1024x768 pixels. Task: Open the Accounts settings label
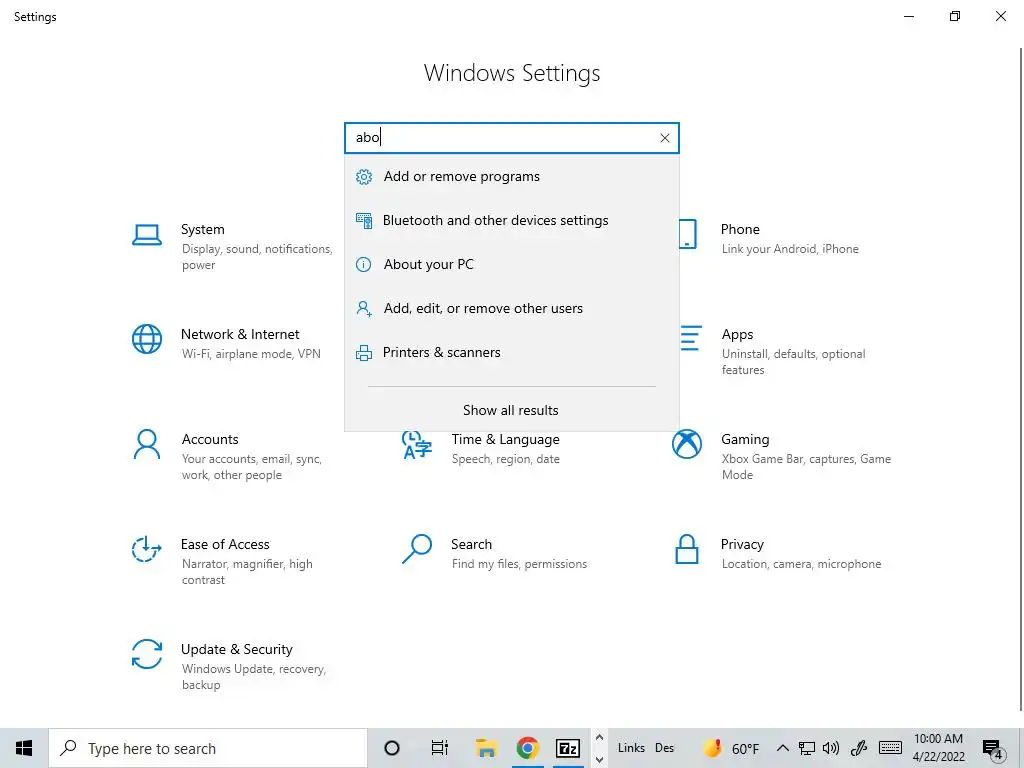coord(210,440)
